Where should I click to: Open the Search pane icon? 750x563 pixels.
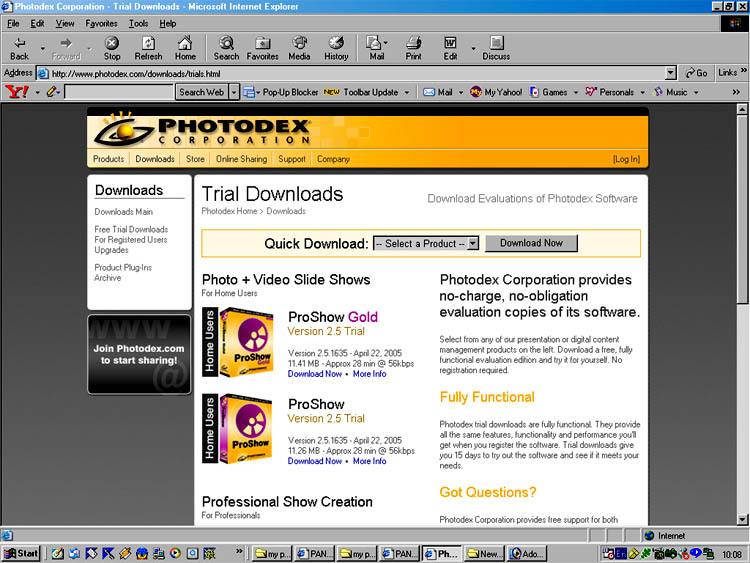coord(226,48)
